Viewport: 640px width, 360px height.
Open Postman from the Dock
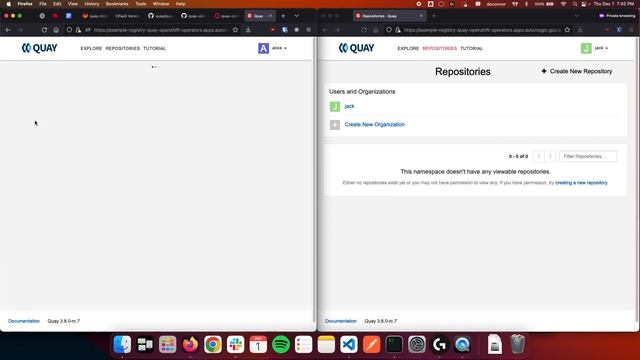pos(371,344)
